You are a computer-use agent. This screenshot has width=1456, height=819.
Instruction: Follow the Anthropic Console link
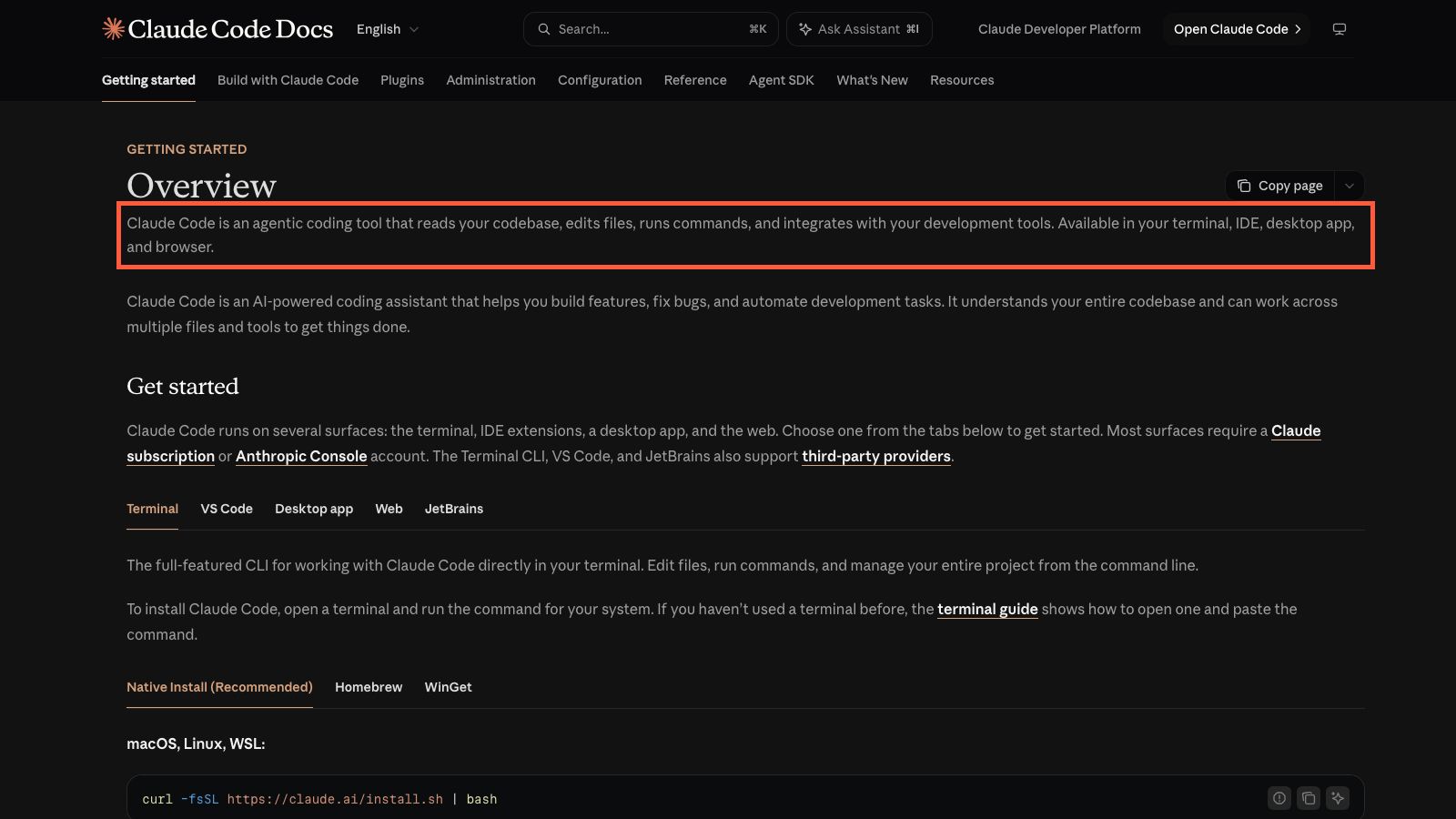pyautogui.click(x=301, y=456)
